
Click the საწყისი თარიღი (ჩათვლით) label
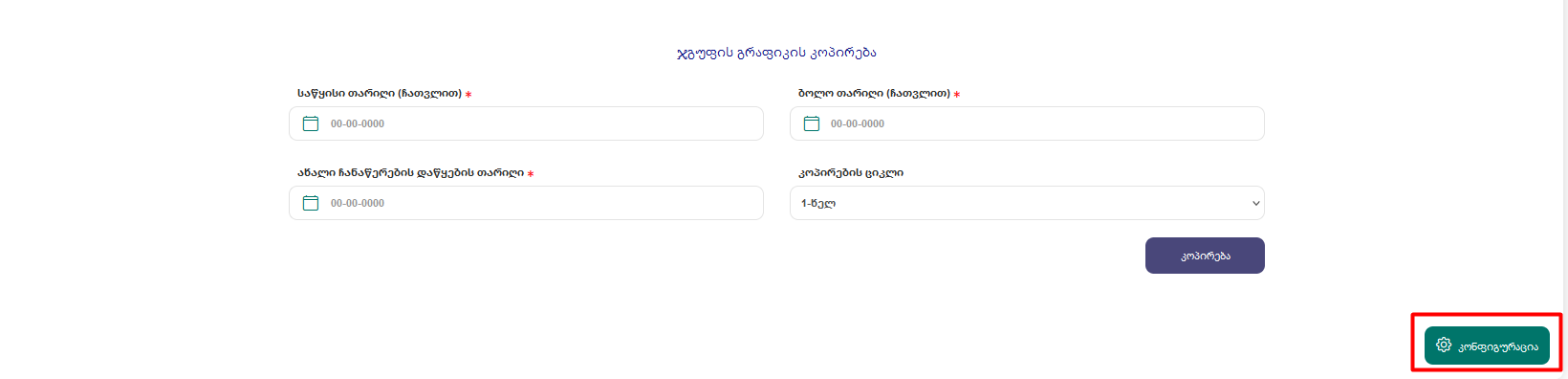[380, 94]
